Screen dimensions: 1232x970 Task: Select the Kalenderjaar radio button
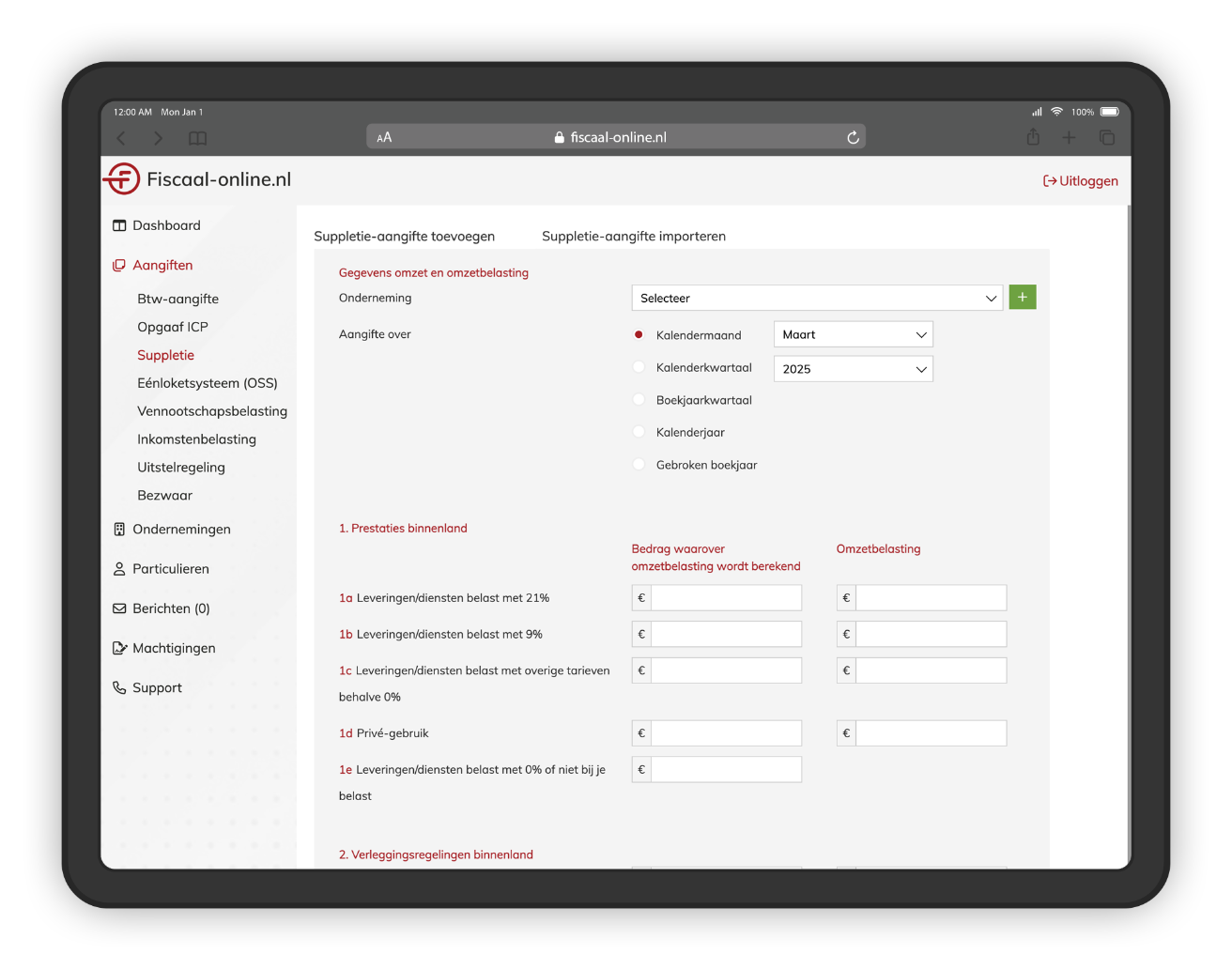click(x=639, y=432)
